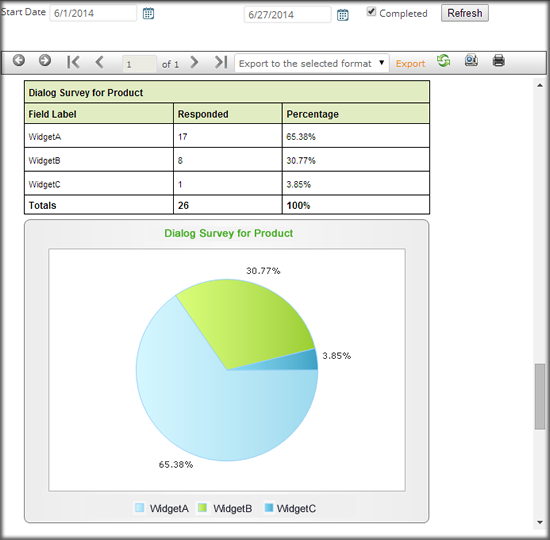
Task: Click the 3.85% table cell
Action: pyautogui.click(x=356, y=184)
